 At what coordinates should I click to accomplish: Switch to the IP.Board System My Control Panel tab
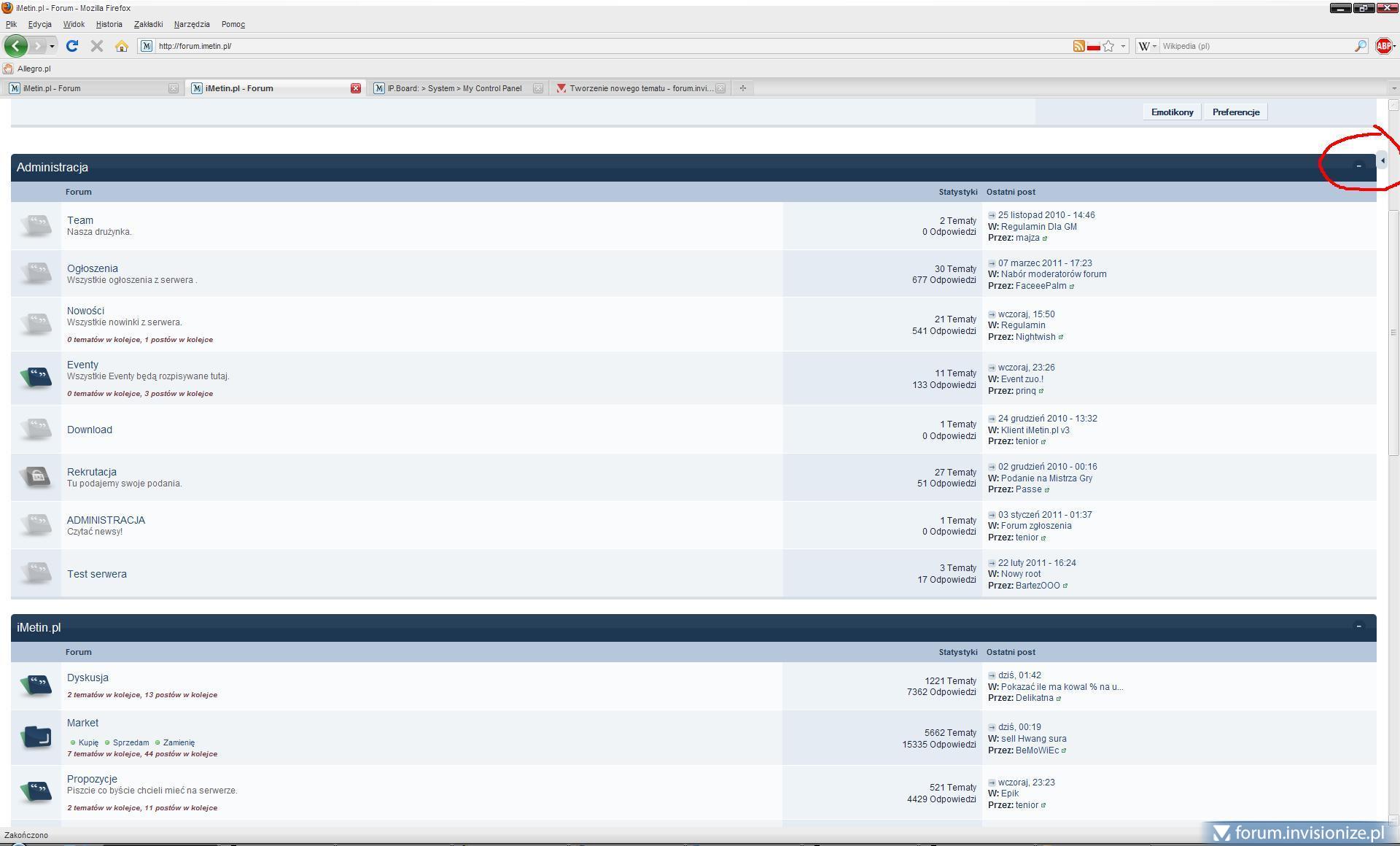(x=454, y=88)
